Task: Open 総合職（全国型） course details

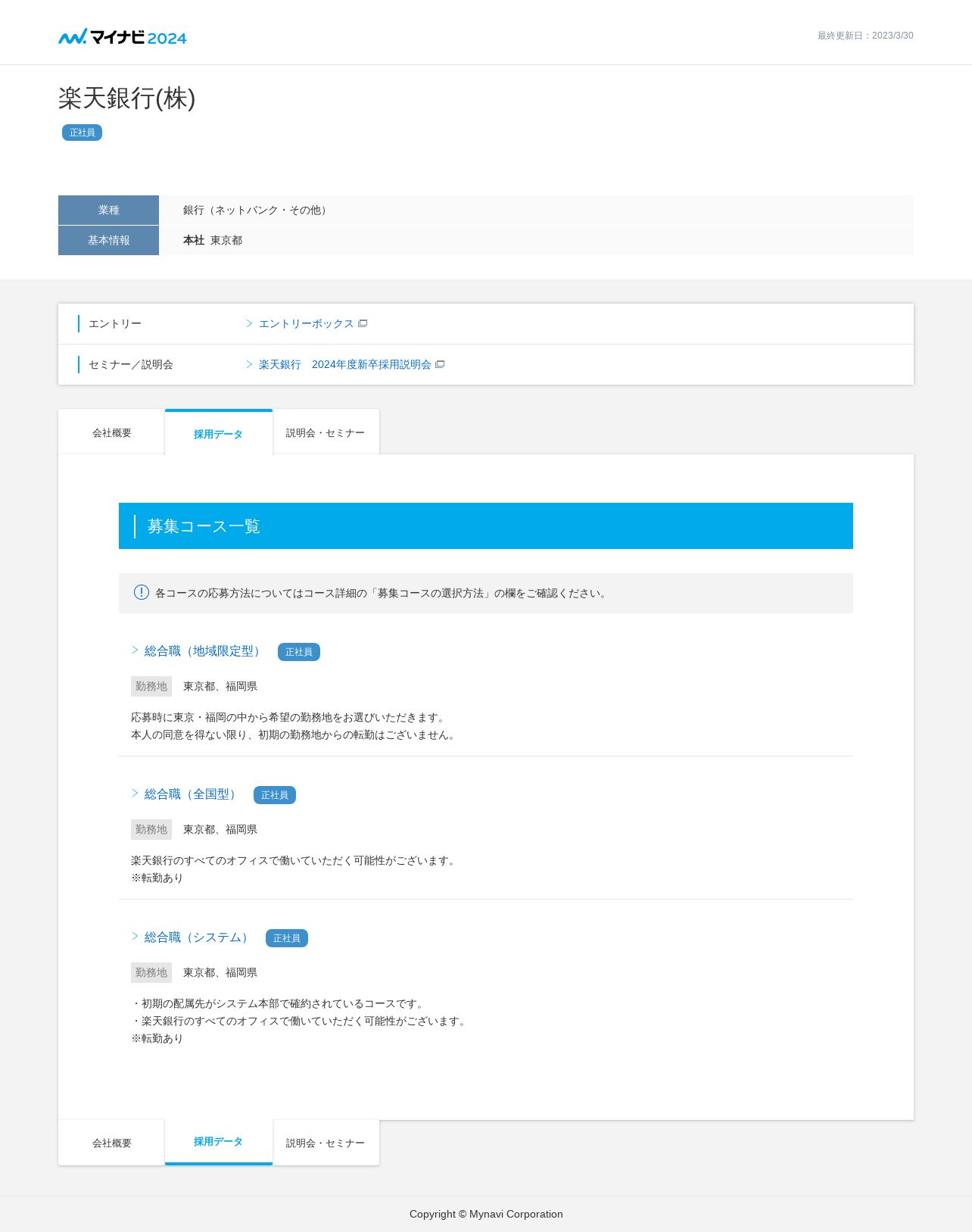Action: pyautogui.click(x=192, y=794)
